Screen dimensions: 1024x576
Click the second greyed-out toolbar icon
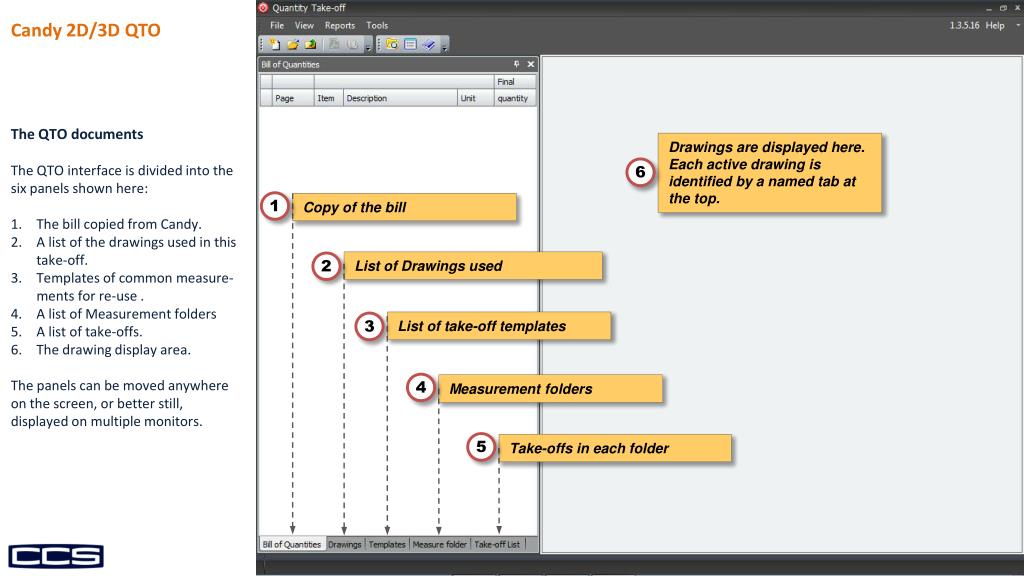(x=352, y=44)
